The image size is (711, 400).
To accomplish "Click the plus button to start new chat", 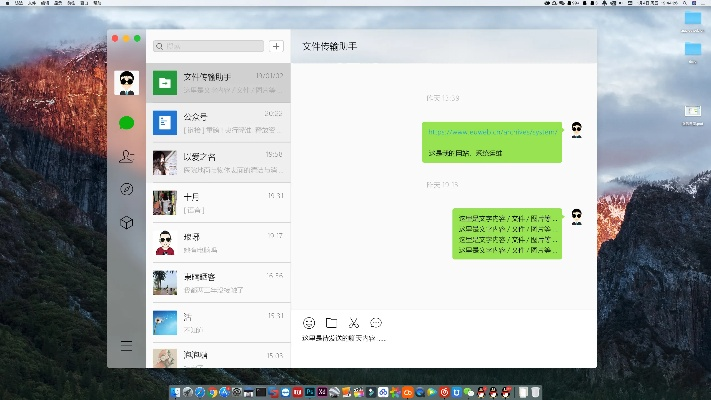I will point(277,46).
